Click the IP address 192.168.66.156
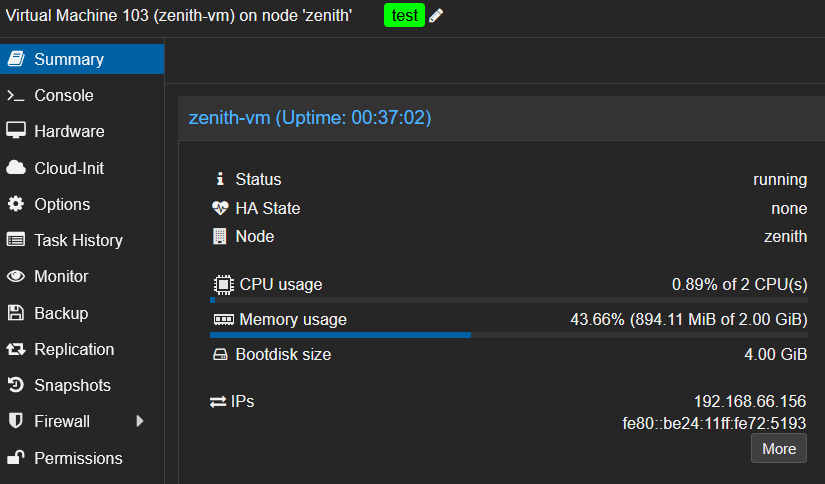The height and width of the screenshot is (484, 825). (x=750, y=401)
